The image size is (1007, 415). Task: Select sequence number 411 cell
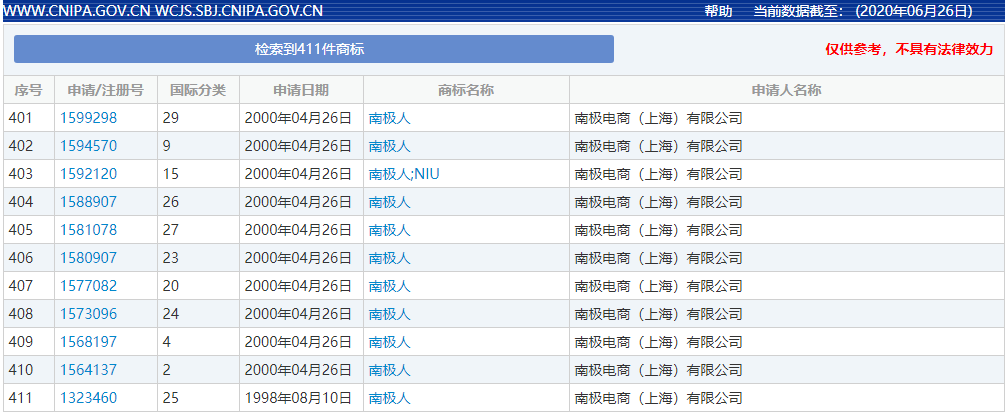(x=28, y=398)
